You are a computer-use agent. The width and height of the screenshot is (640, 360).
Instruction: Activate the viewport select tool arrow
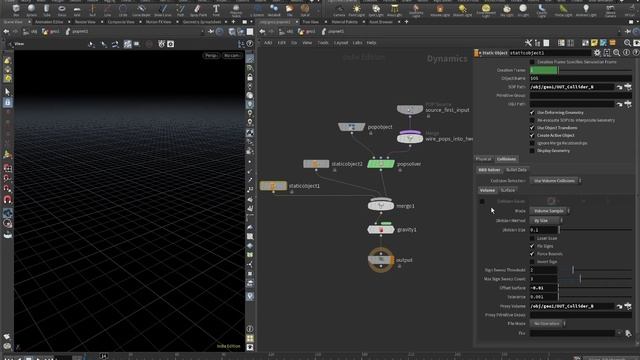7,92
